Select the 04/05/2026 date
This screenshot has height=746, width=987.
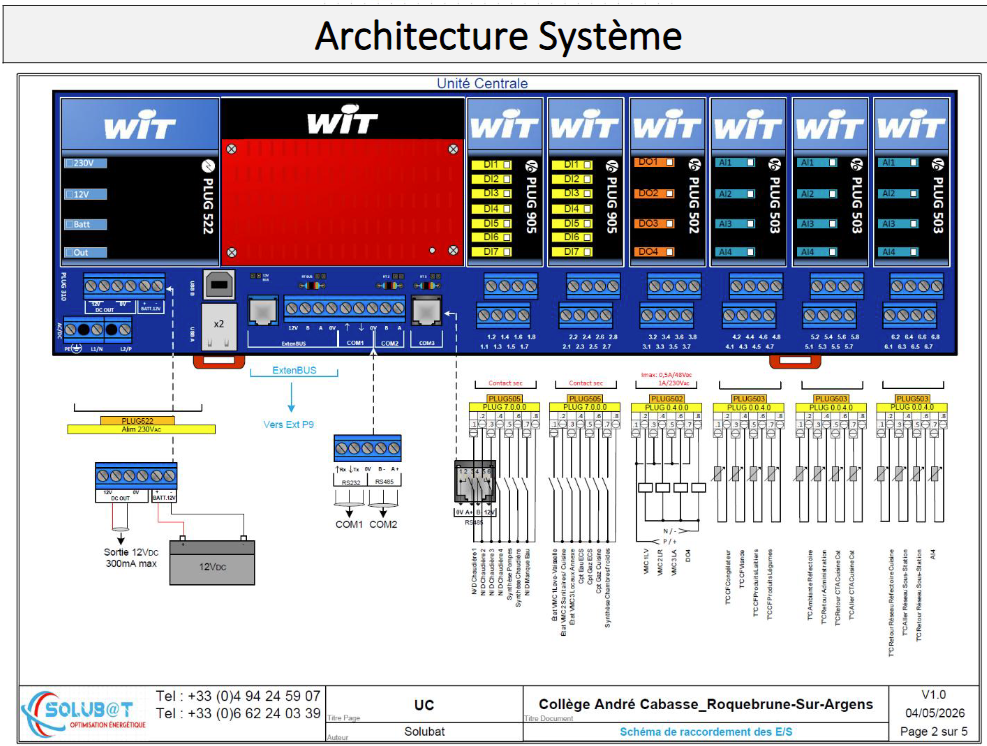pyautogui.click(x=935, y=713)
